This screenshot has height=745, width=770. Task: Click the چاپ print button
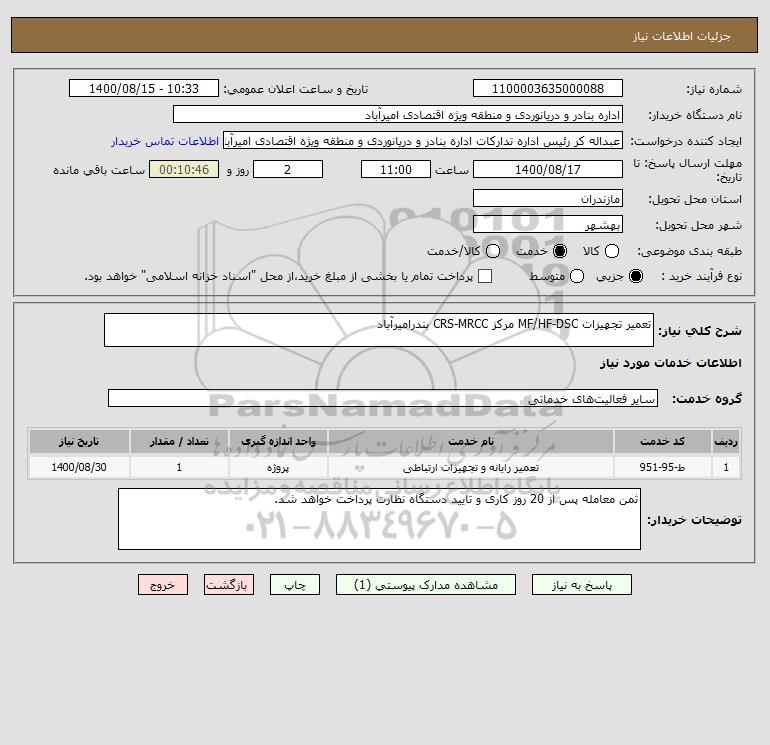click(295, 584)
